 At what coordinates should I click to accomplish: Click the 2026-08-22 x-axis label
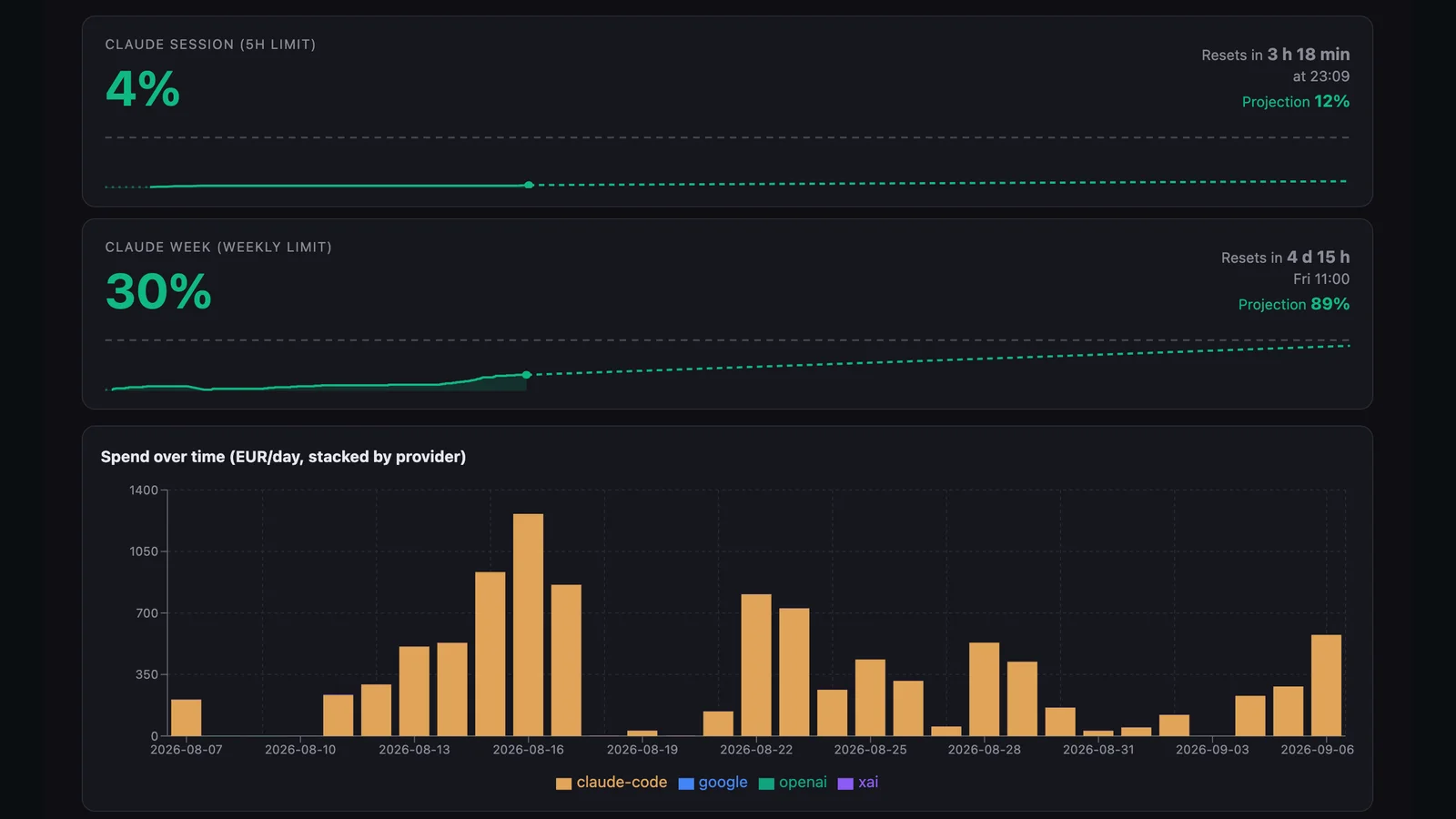(756, 750)
